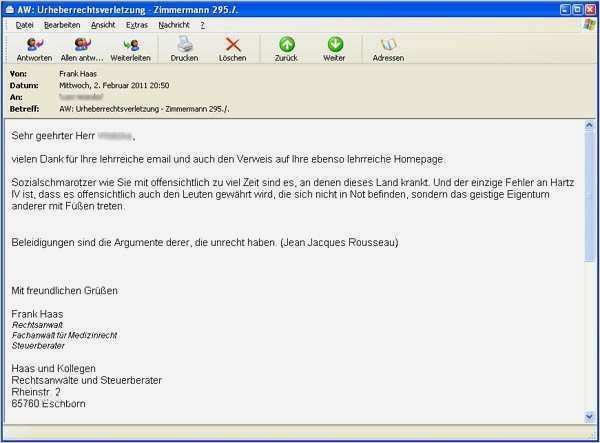Jump to next message with Weiter
Screen dimensions: 600x443
pos(334,49)
